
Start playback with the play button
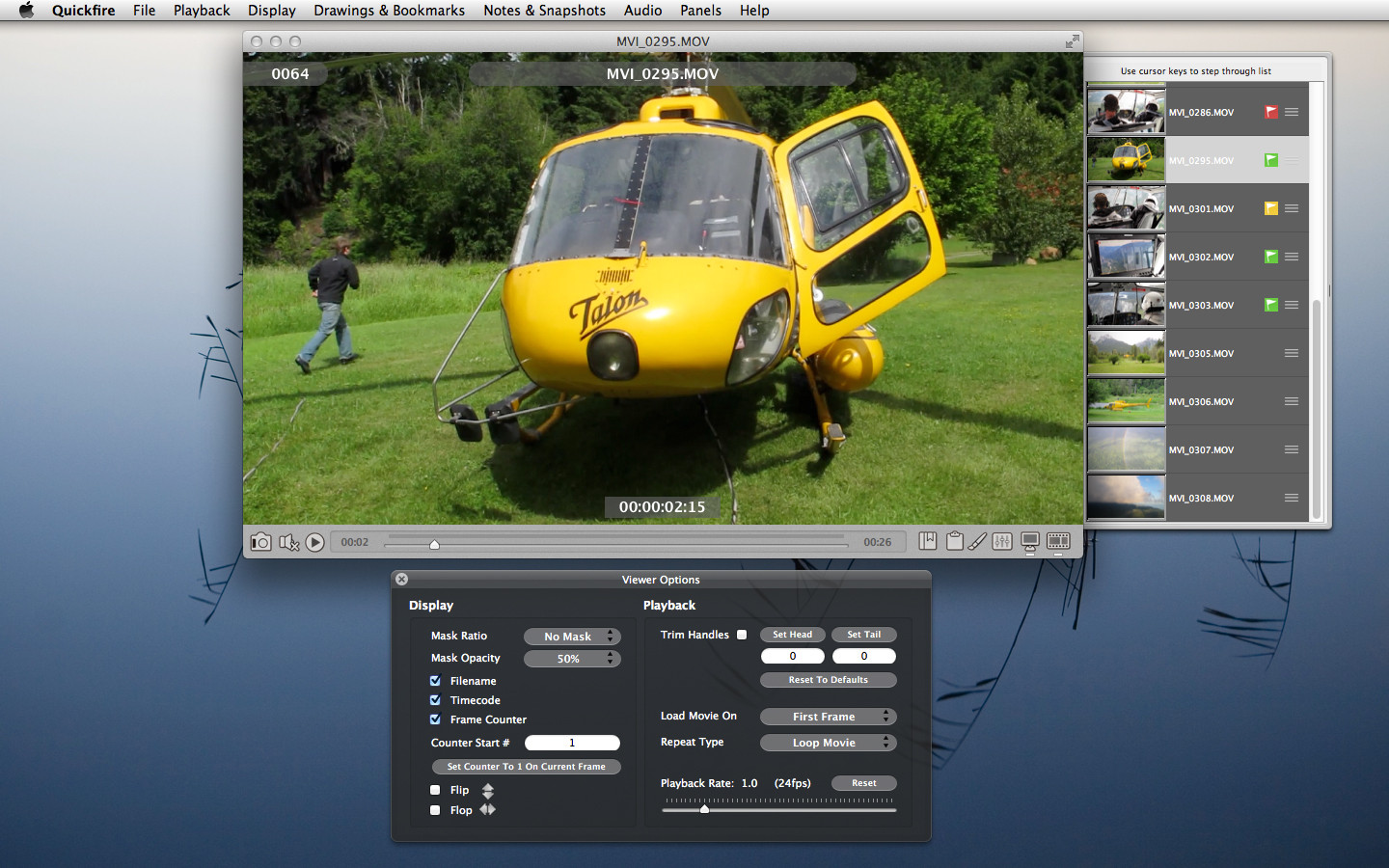pos(315,542)
